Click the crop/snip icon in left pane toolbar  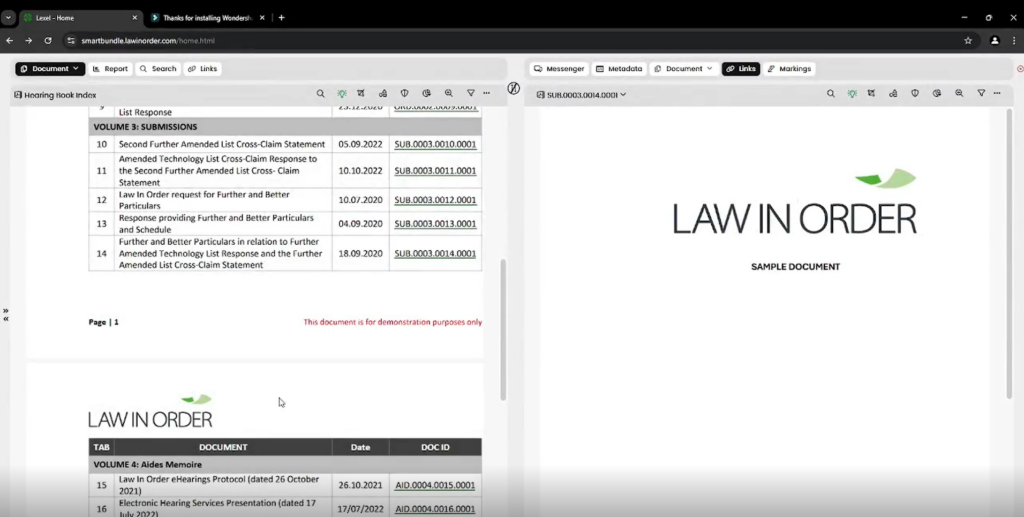[360, 94]
